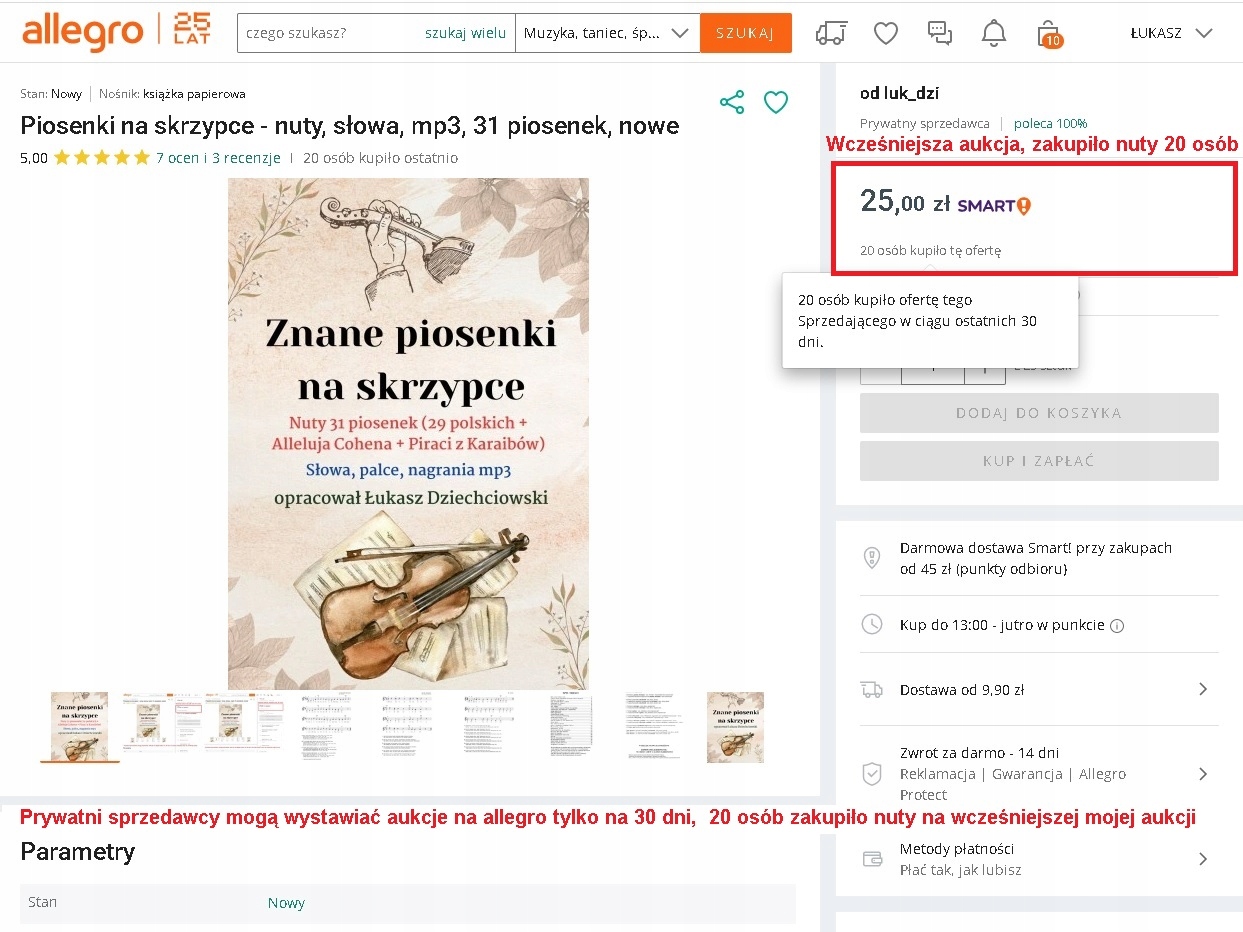Focus the czego szukasz search field
This screenshot has width=1243, height=932.
[x=330, y=33]
